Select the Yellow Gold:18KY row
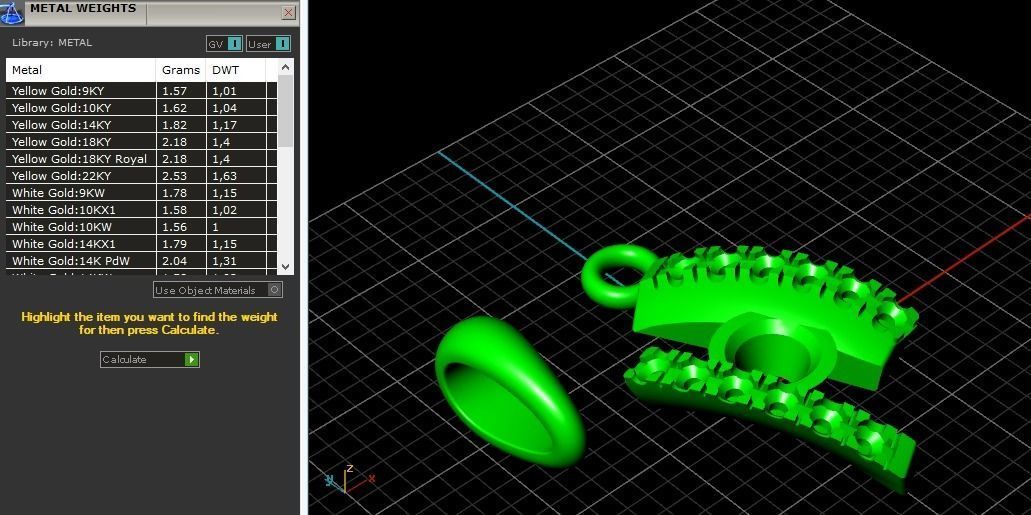 [x=141, y=142]
